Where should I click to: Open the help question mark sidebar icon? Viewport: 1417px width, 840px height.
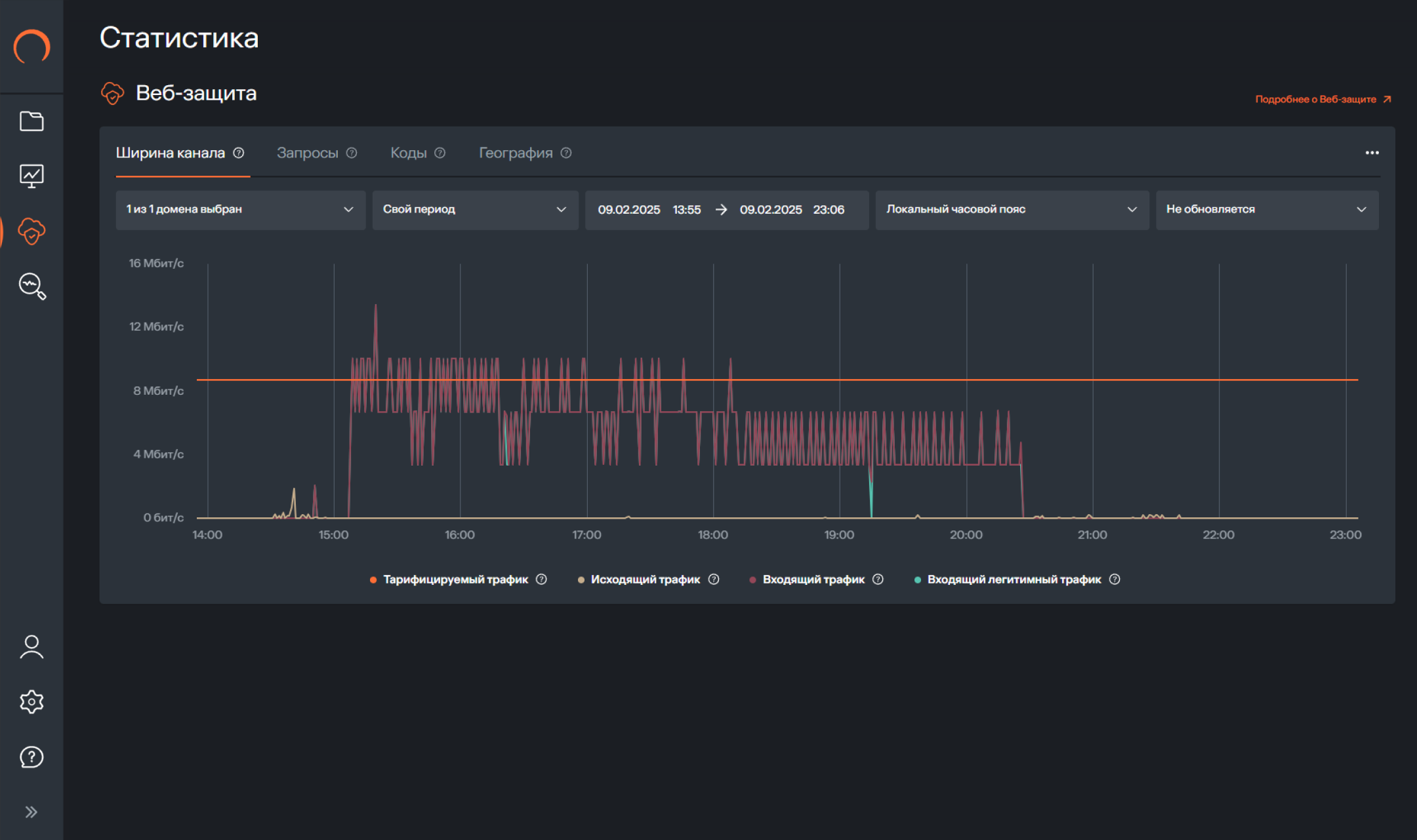(x=31, y=757)
